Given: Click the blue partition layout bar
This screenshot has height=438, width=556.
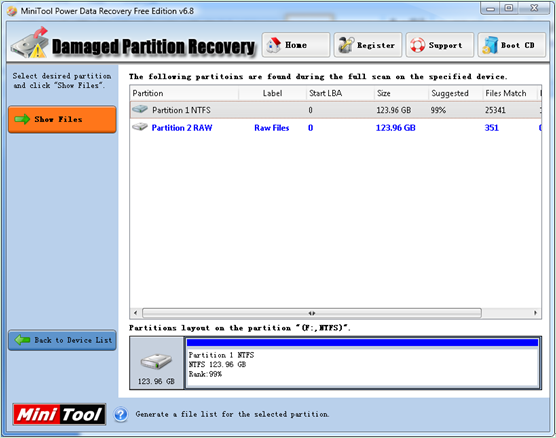Looking at the screenshot, I should point(362,342).
